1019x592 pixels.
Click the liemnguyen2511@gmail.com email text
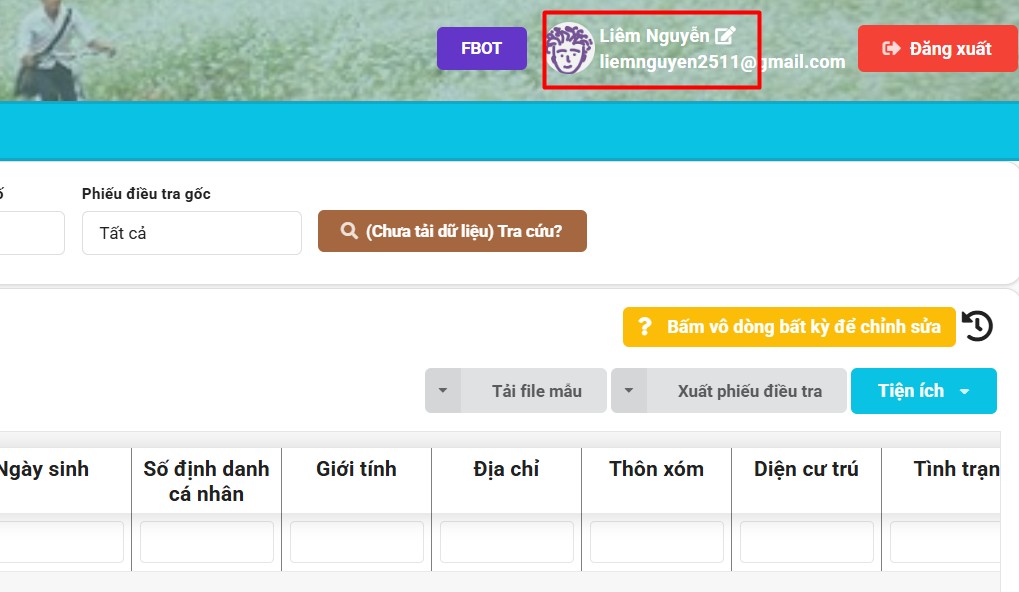[722, 62]
